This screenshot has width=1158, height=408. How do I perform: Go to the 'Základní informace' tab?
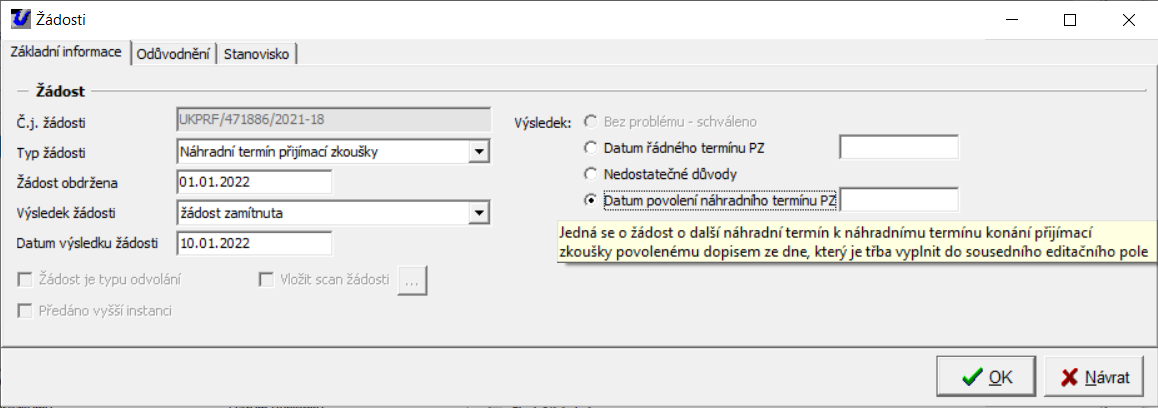point(66,52)
